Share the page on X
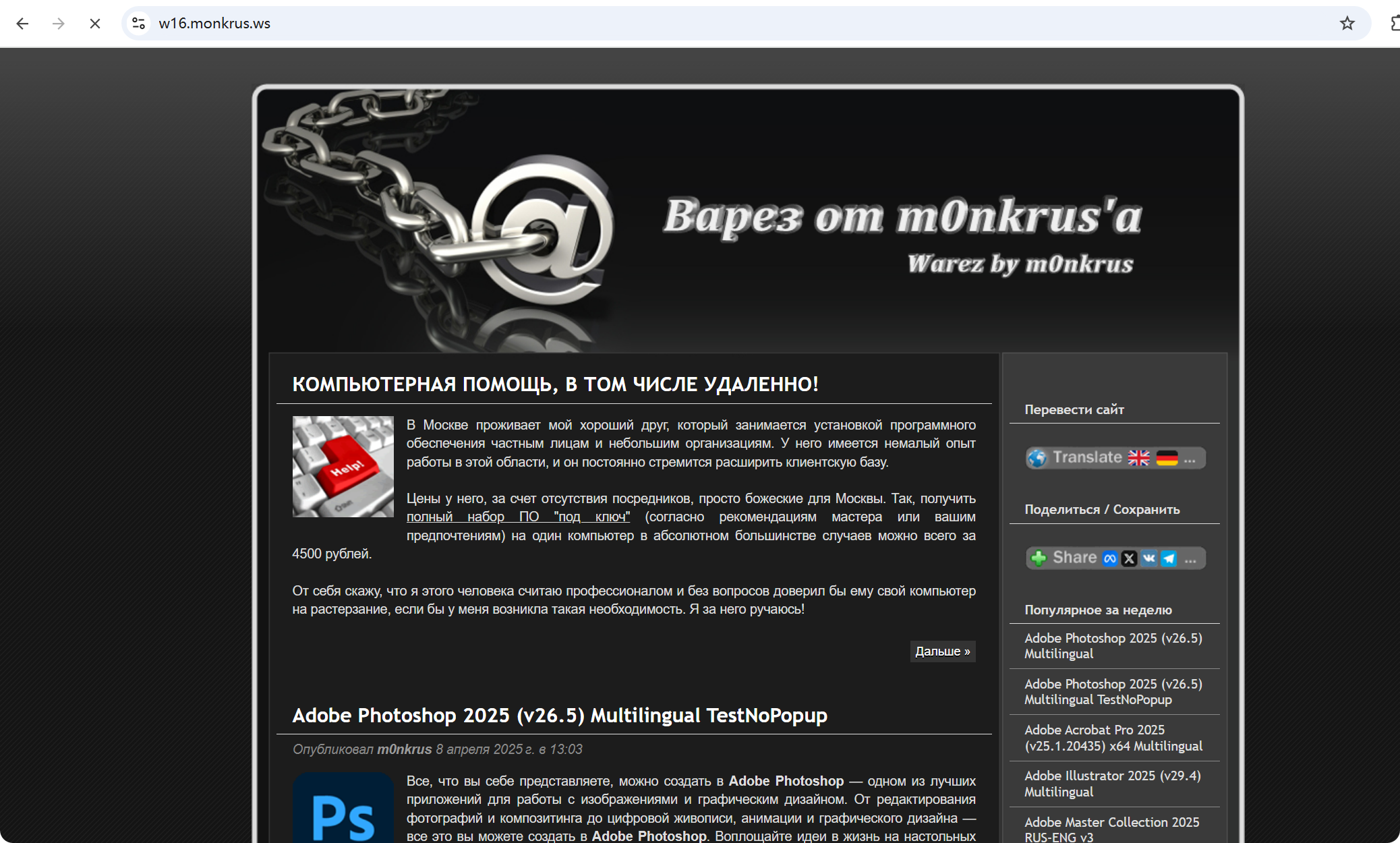Image resolution: width=1400 pixels, height=843 pixels. click(x=1130, y=558)
